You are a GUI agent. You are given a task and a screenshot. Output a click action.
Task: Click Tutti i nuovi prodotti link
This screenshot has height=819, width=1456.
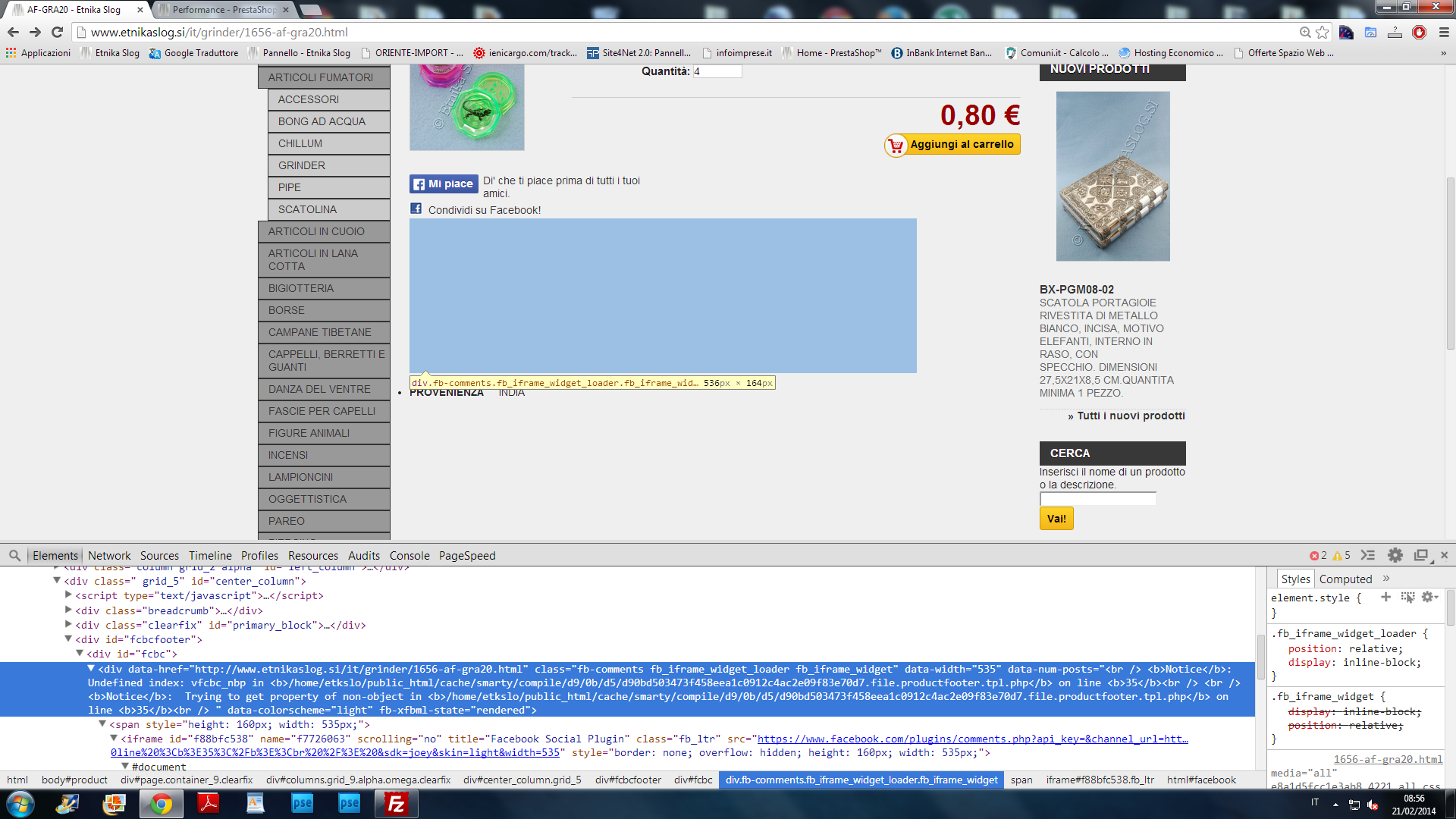1130,416
